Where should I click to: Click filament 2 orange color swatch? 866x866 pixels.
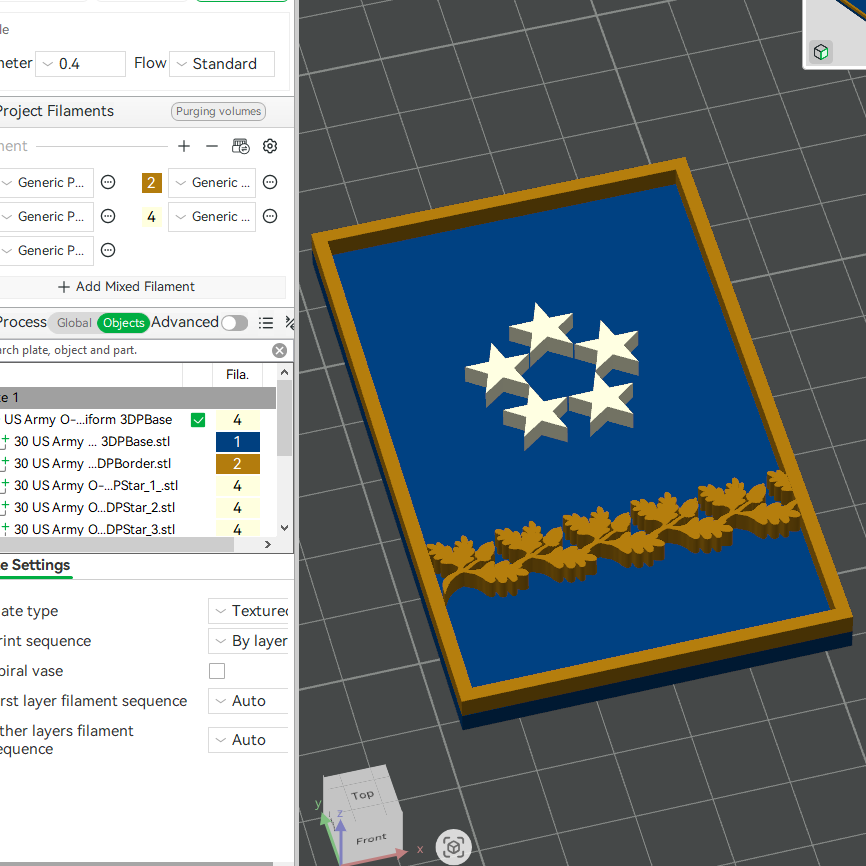pos(151,183)
